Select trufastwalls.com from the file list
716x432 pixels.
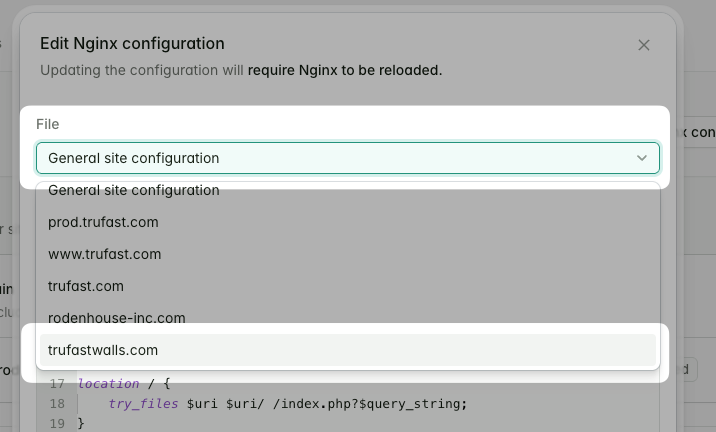click(348, 350)
